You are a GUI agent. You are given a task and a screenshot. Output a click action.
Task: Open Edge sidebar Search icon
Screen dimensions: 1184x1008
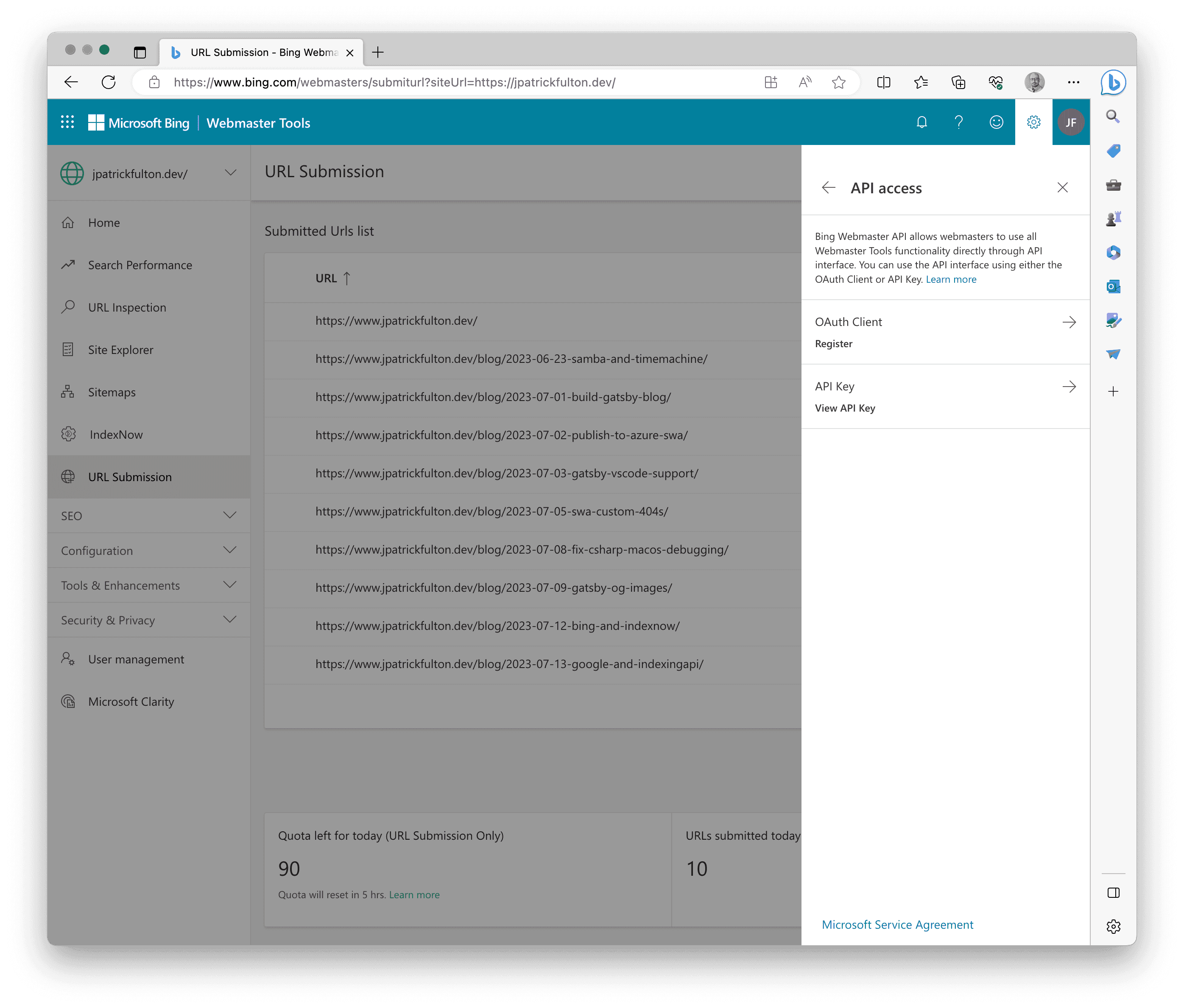(1113, 117)
